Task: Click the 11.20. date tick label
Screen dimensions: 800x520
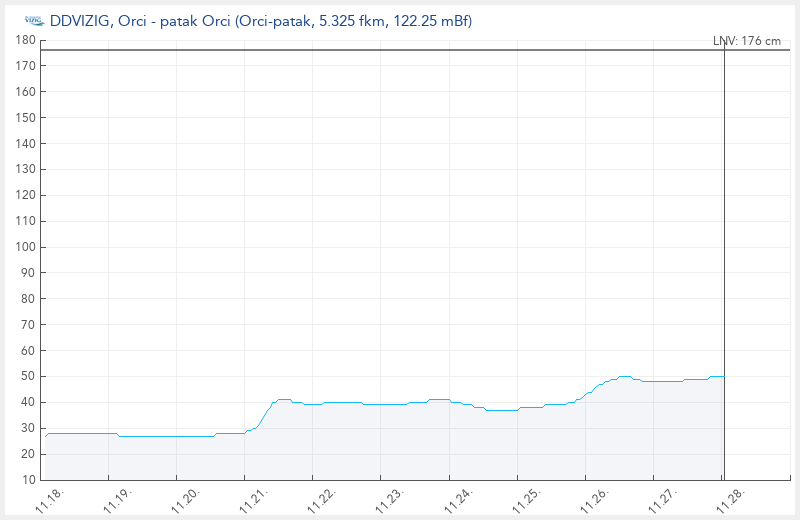Action: (x=186, y=500)
